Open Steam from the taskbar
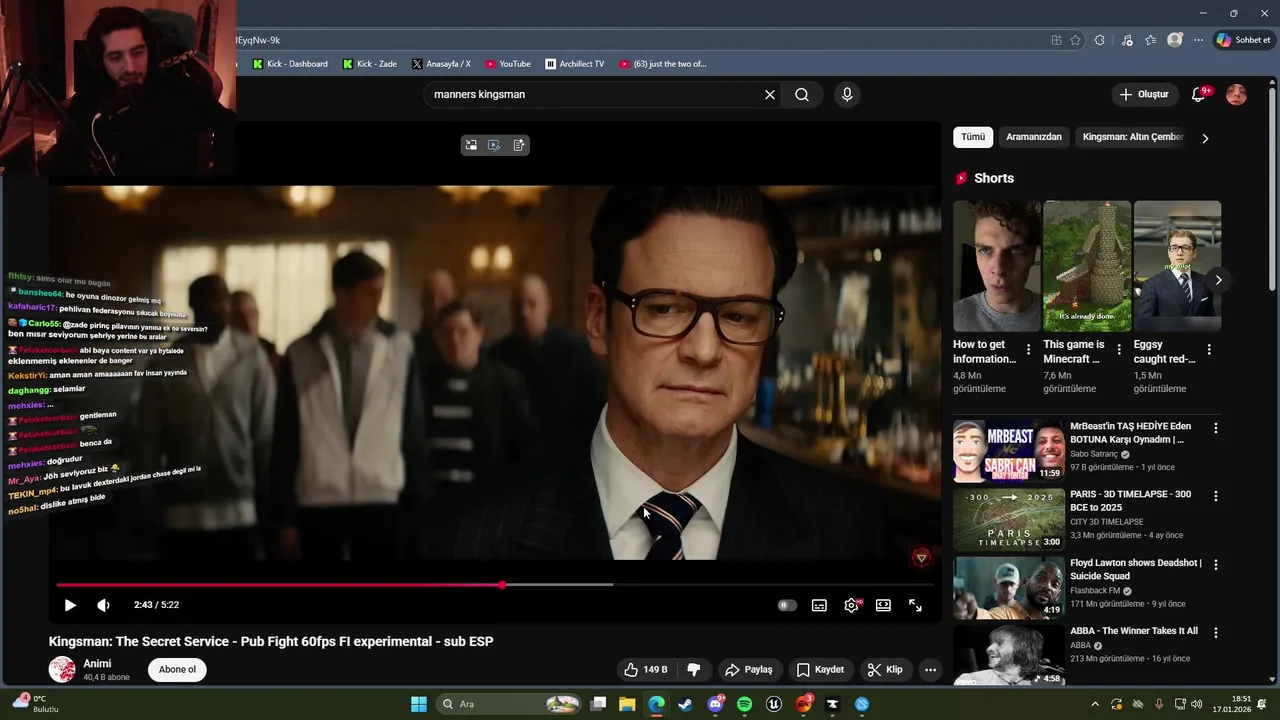 point(685,704)
